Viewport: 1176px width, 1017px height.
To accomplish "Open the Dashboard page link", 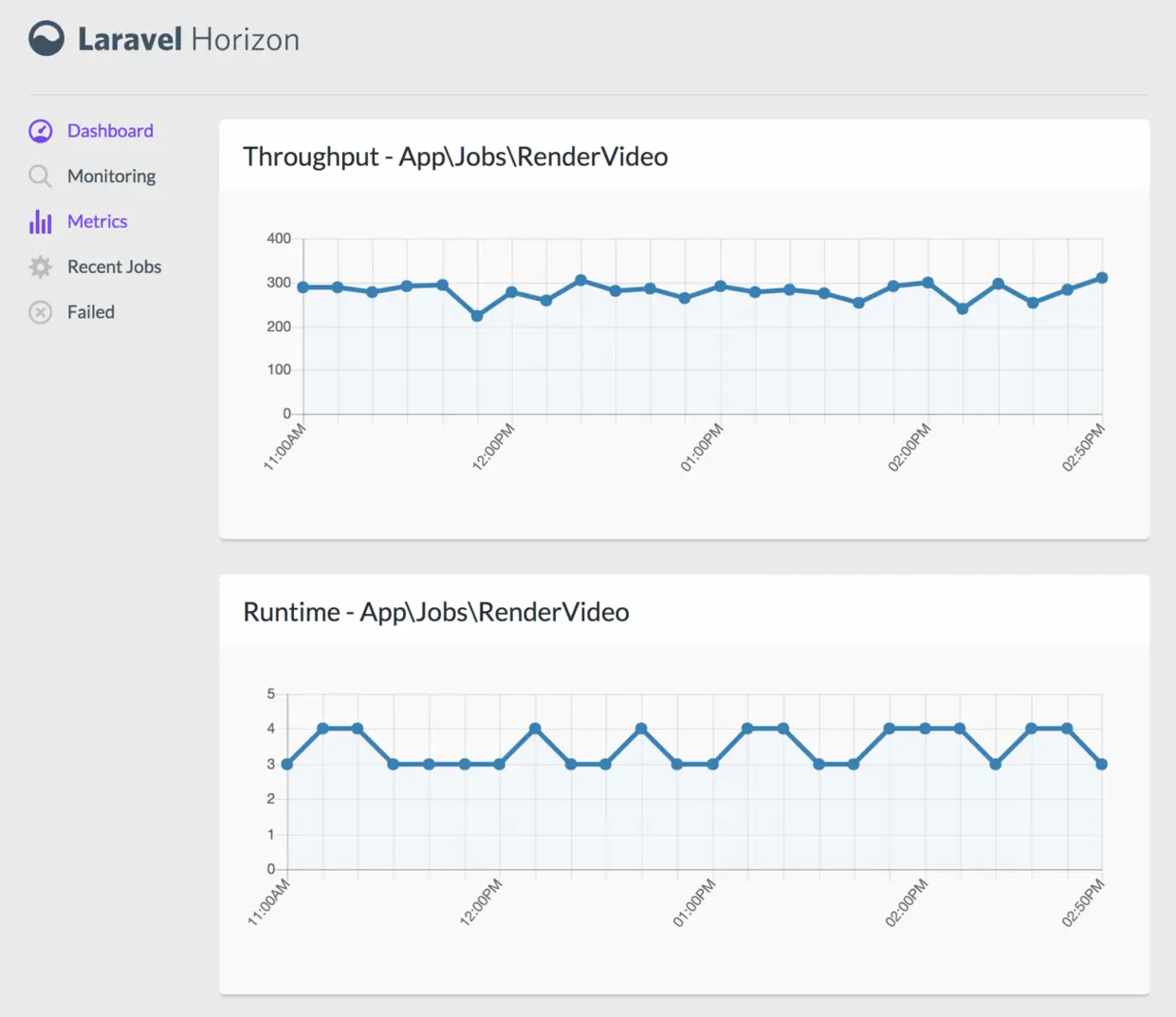I will click(110, 131).
